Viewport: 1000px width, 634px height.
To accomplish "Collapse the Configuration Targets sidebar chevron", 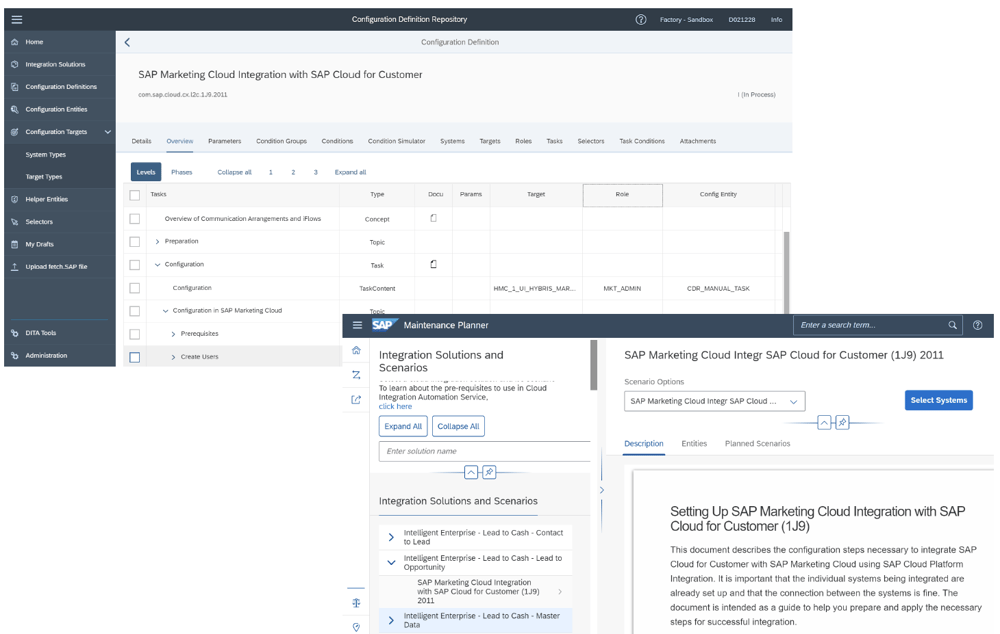I will point(108,132).
